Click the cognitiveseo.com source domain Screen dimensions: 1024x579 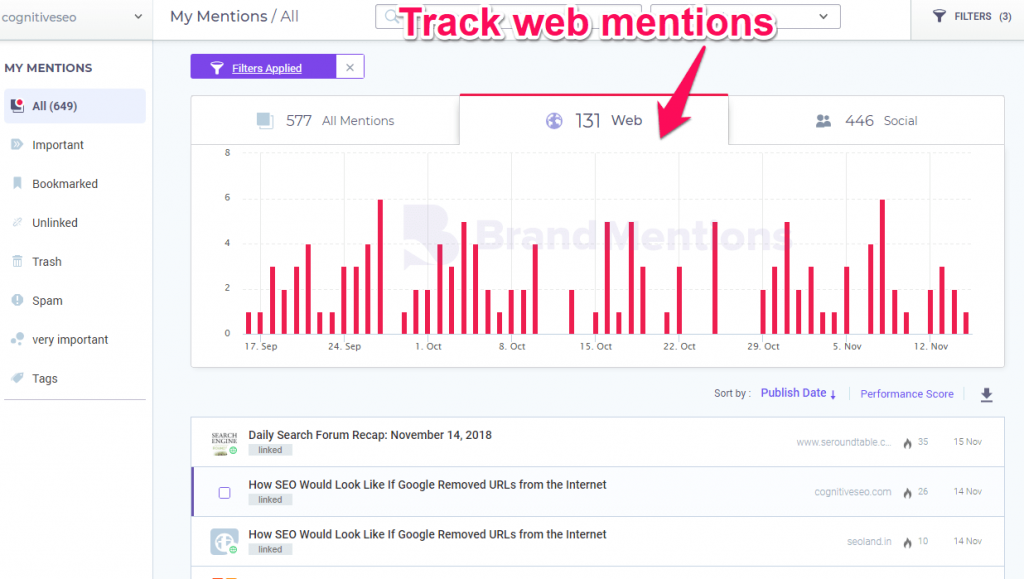(852, 492)
